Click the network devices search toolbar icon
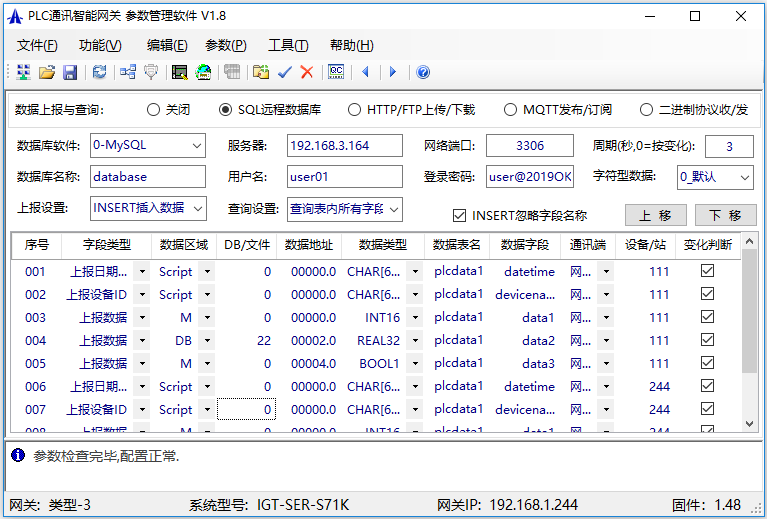Screen dimensions: 767x519 pos(23,72)
